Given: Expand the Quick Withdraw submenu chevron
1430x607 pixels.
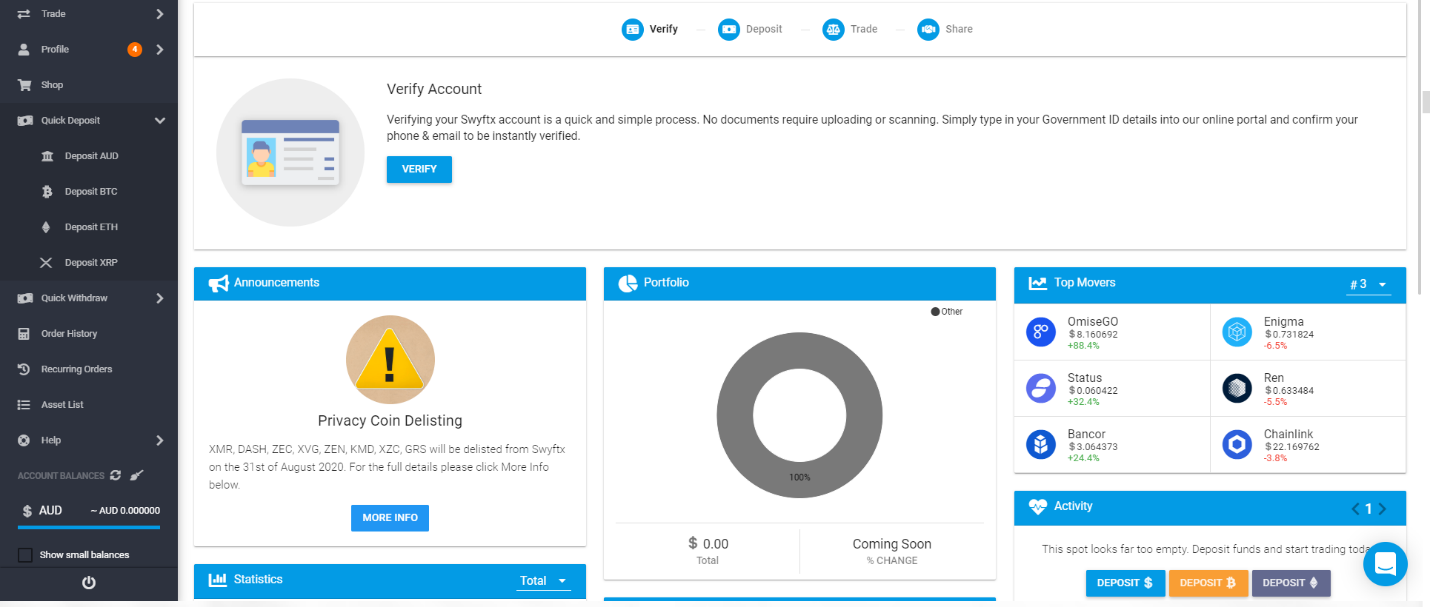Looking at the screenshot, I should point(160,298).
